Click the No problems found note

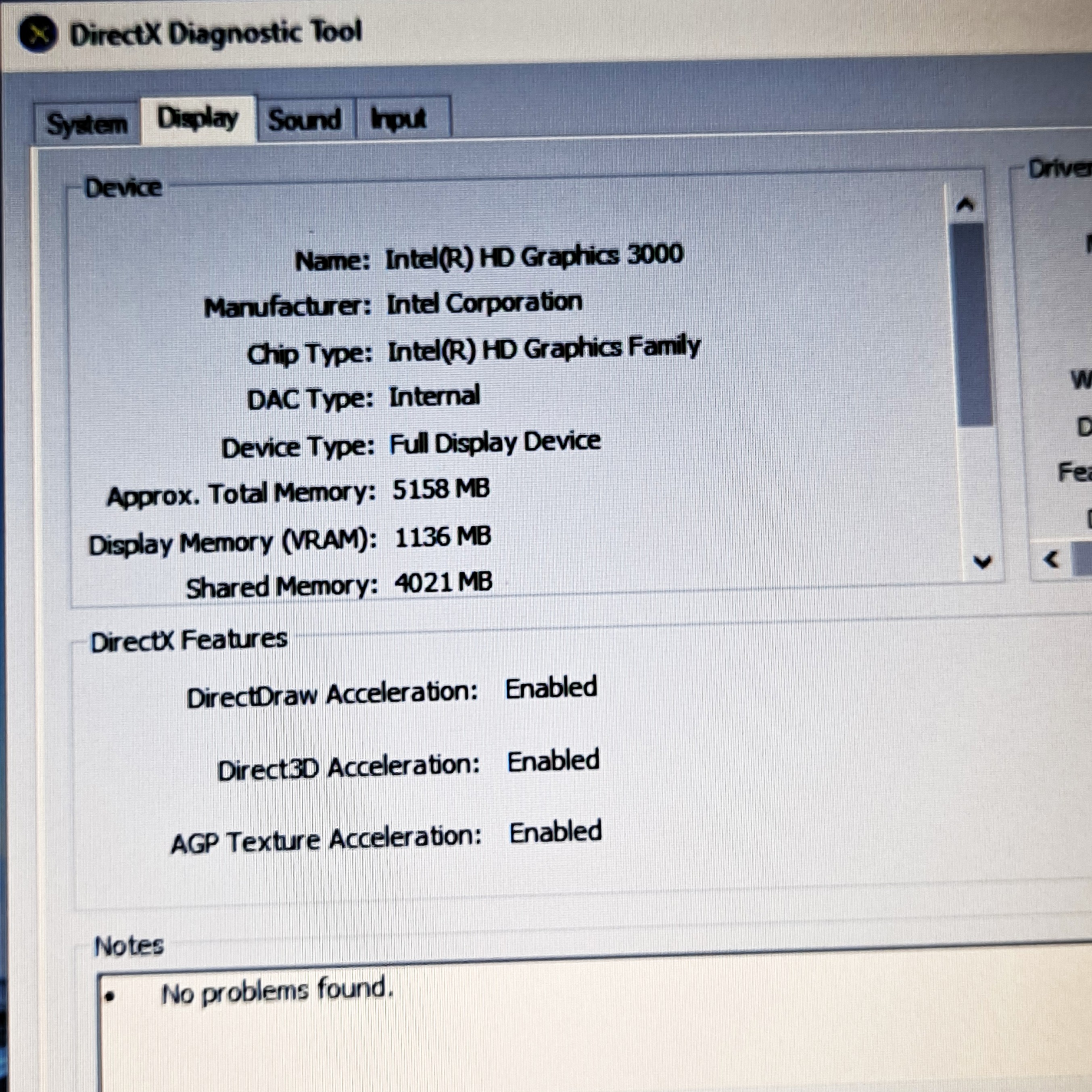tap(277, 992)
